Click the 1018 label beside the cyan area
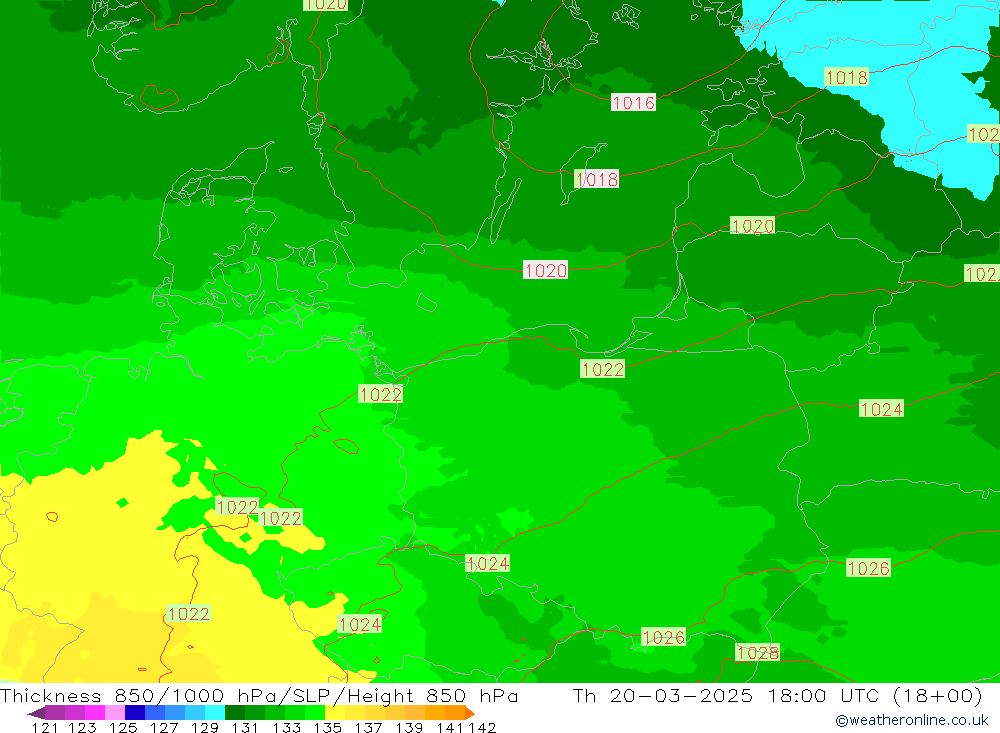 coord(846,77)
